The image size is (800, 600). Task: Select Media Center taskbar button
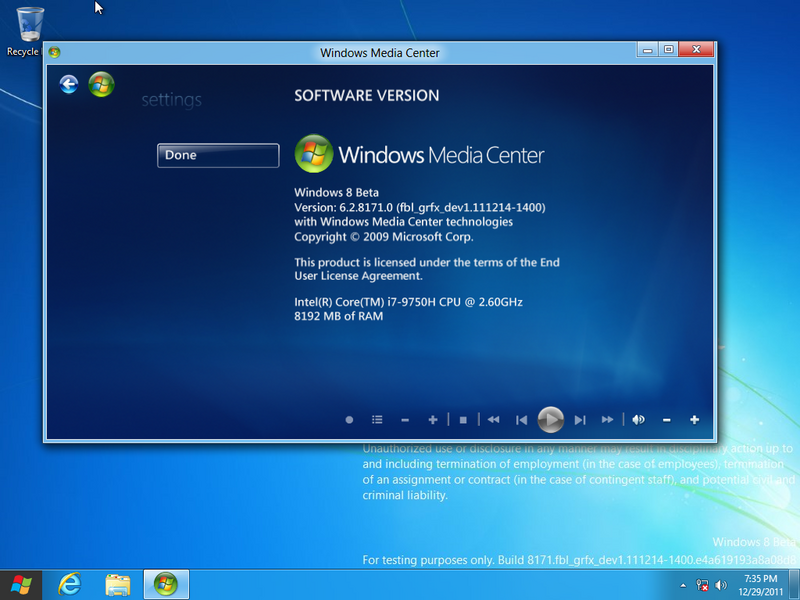(166, 584)
